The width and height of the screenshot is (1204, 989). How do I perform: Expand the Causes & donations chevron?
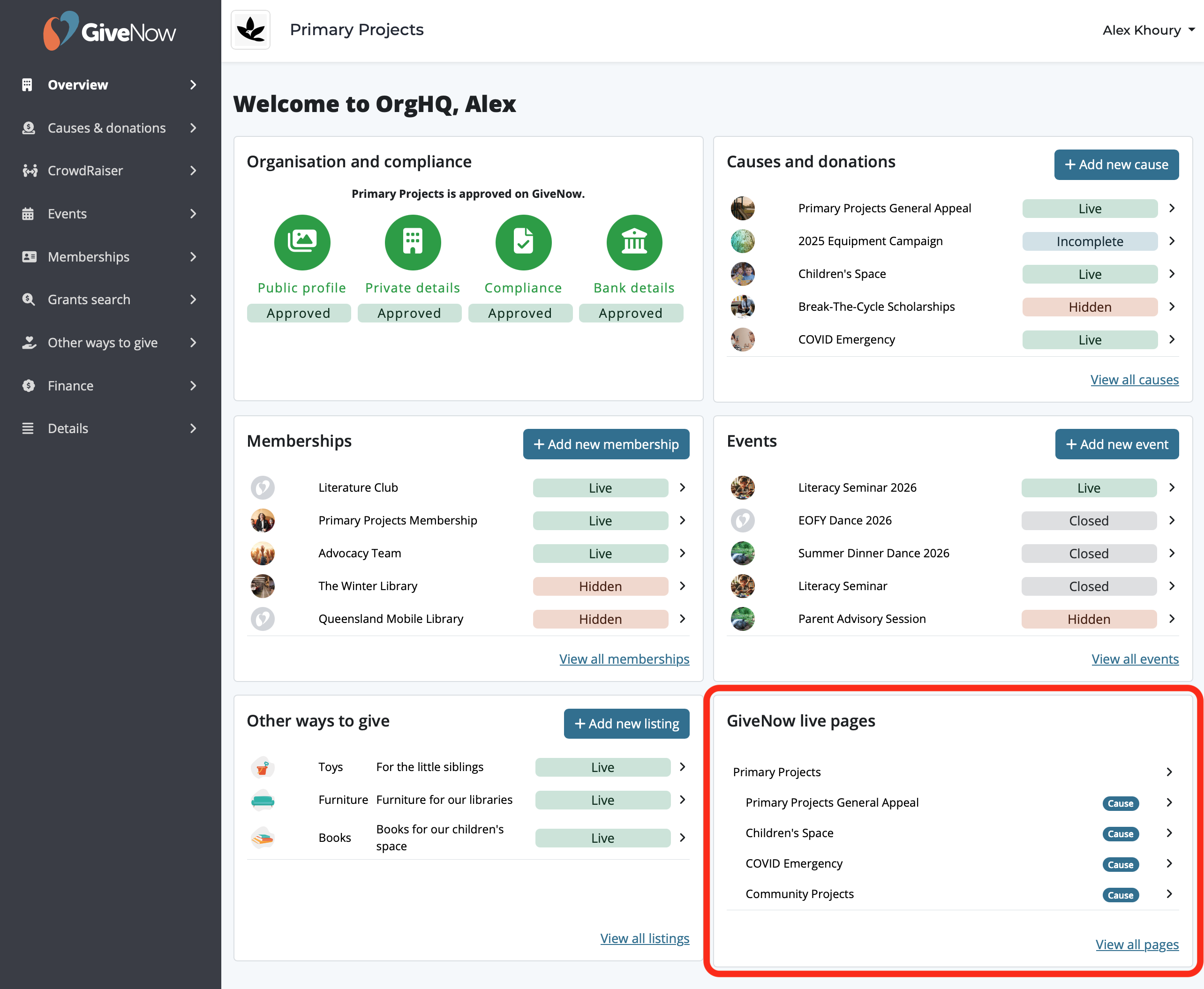(193, 127)
